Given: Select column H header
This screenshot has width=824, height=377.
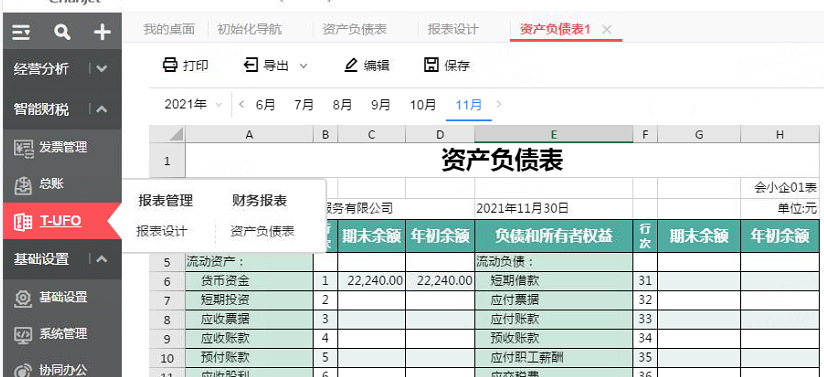Looking at the screenshot, I should point(780,135).
